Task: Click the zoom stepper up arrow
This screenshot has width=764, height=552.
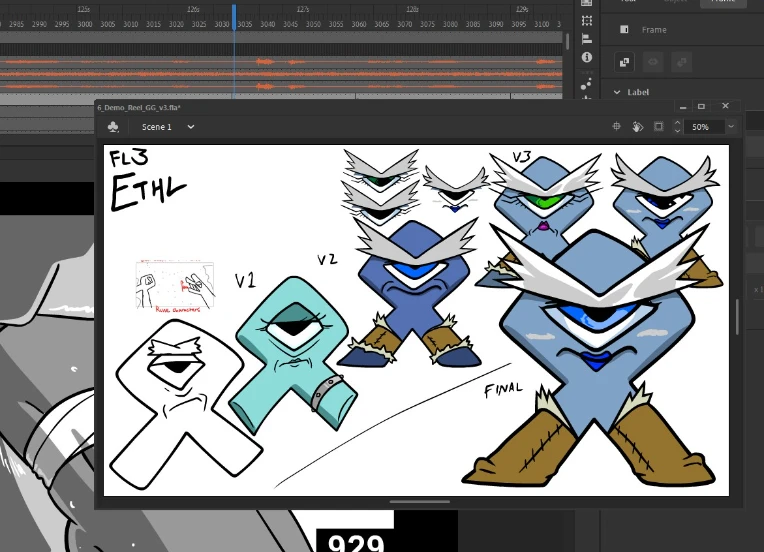Action: 677,123
